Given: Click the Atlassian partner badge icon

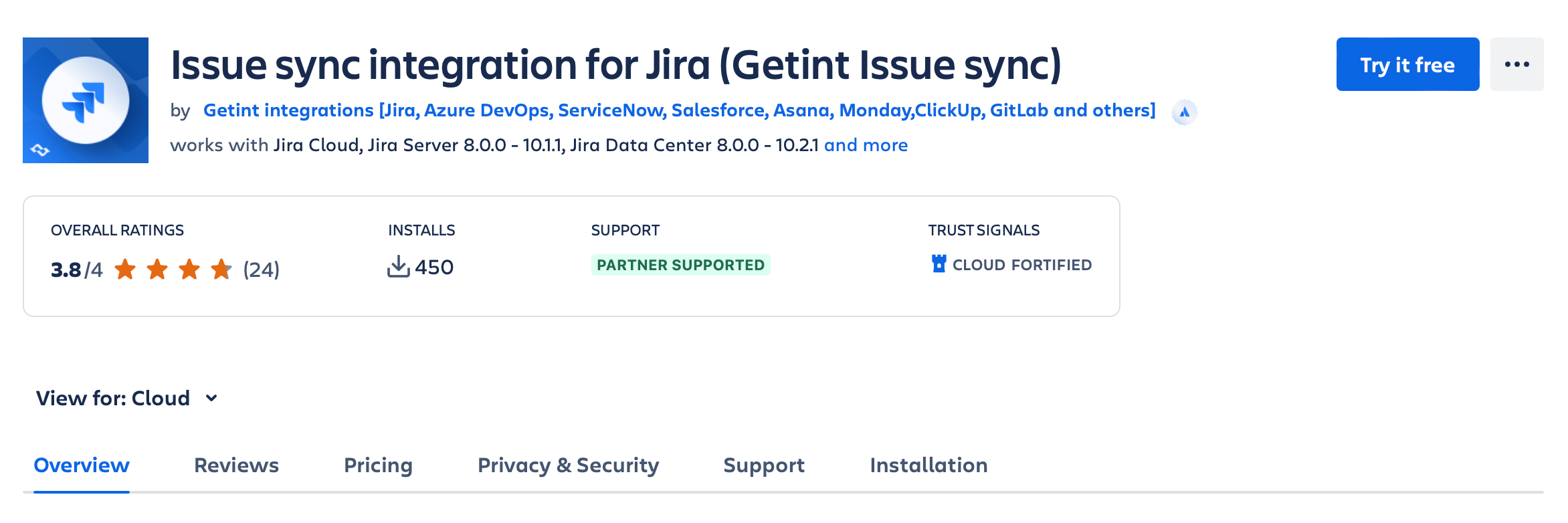Looking at the screenshot, I should [x=1184, y=112].
